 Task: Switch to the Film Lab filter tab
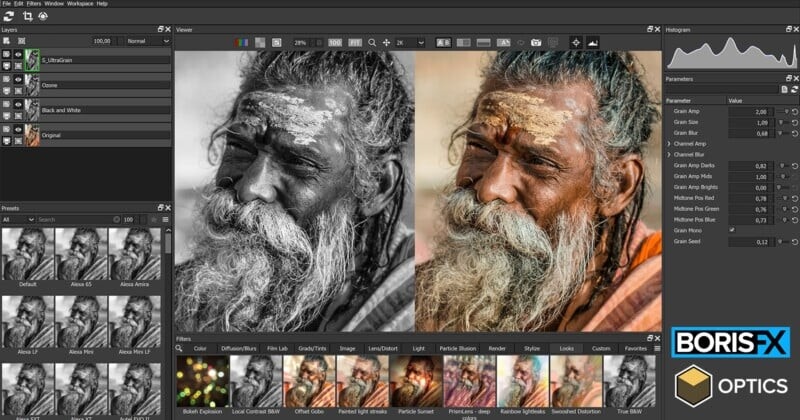277,349
